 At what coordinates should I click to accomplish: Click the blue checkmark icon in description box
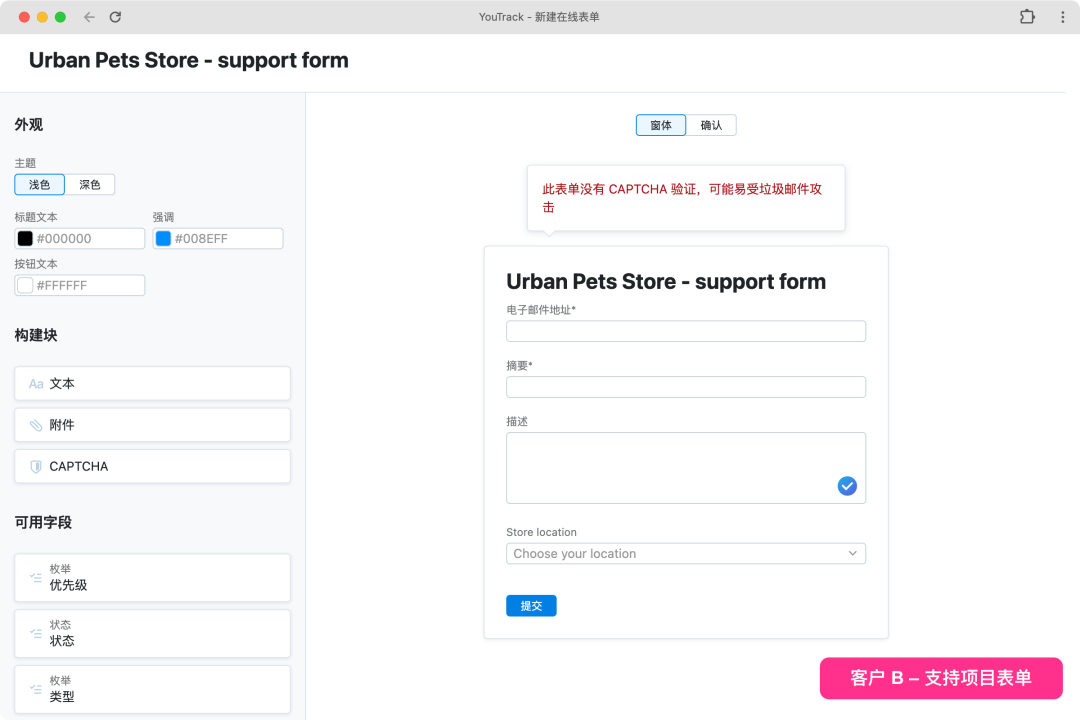[847, 486]
